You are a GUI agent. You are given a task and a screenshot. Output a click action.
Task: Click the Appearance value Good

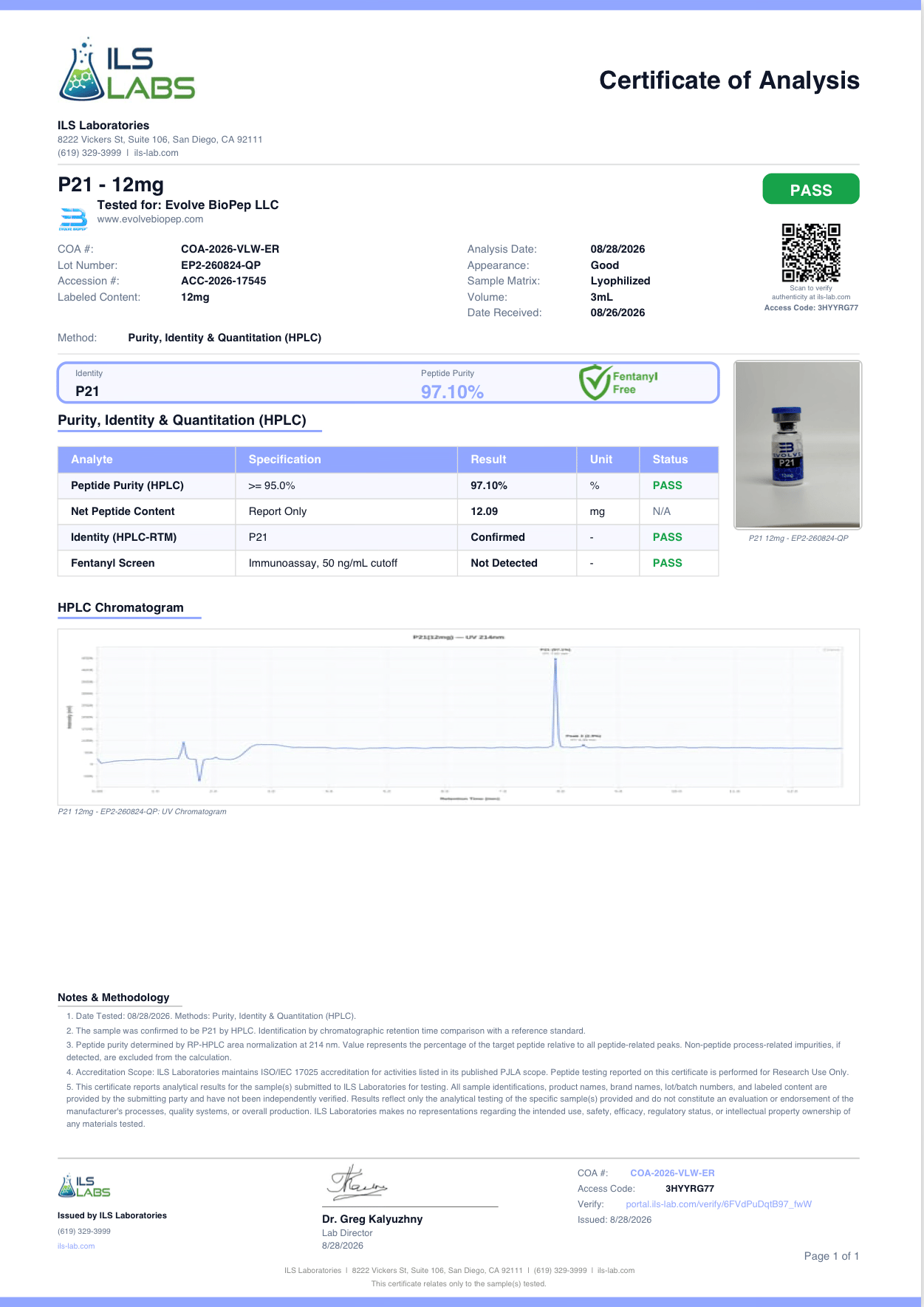point(605,265)
